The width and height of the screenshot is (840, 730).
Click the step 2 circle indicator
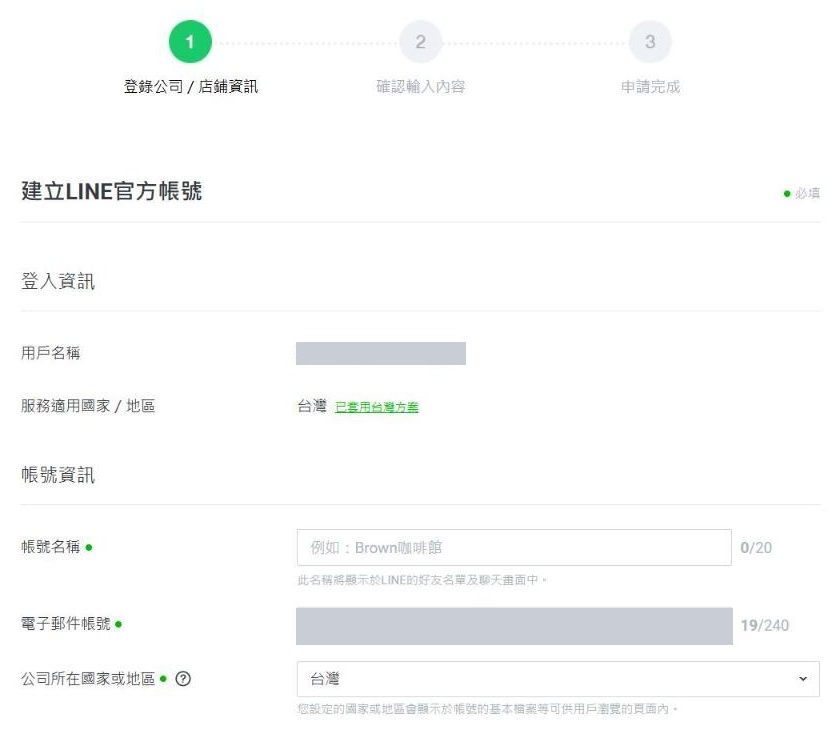pyautogui.click(x=421, y=42)
